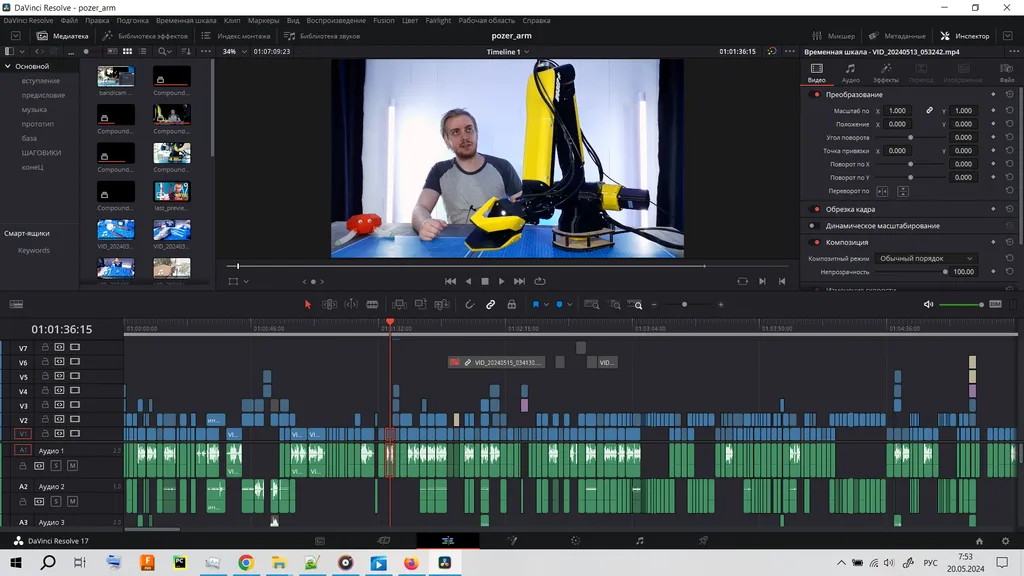Image resolution: width=1024 pixels, height=576 pixels.
Task: Click the Микшер button
Action: 832,36
